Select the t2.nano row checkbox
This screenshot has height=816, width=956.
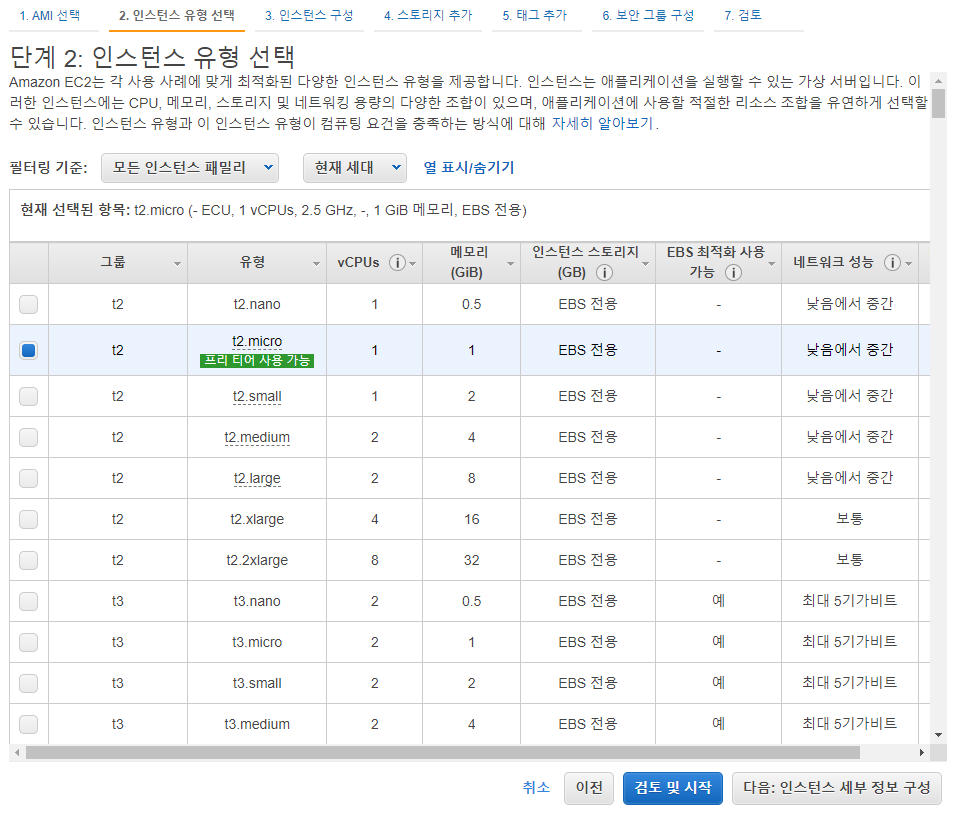[x=29, y=304]
